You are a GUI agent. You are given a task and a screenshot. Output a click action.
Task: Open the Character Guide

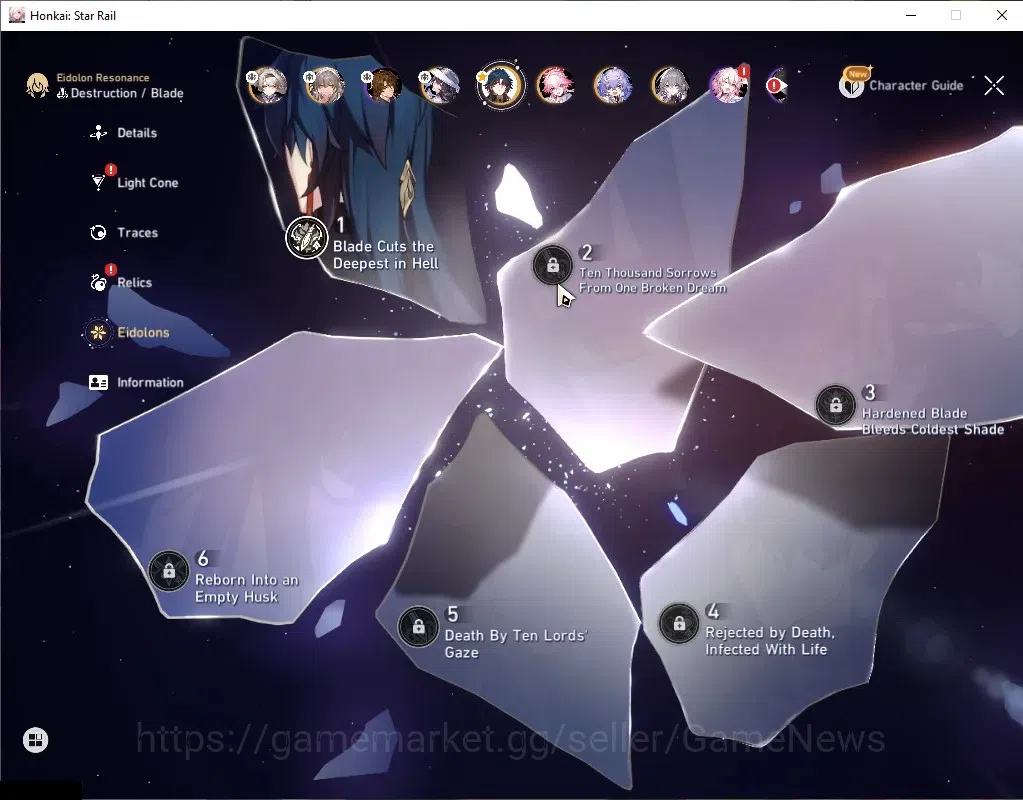point(901,84)
